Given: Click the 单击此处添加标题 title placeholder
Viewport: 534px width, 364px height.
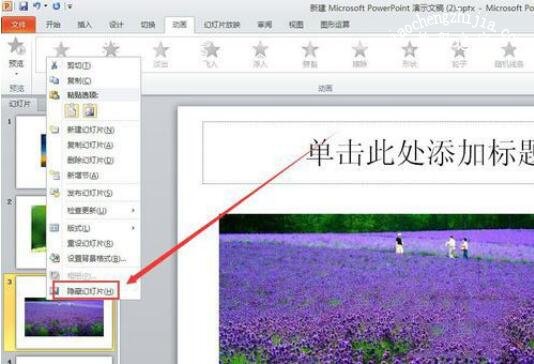Looking at the screenshot, I should pyautogui.click(x=368, y=153).
